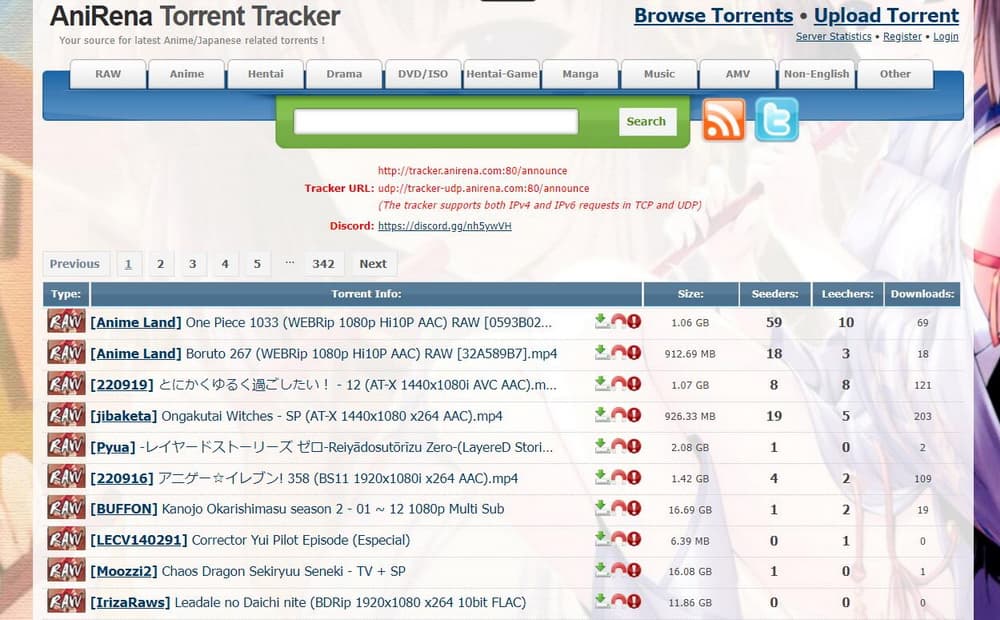Download torrent file for Corrector Yui Pilot Episode

600,539
